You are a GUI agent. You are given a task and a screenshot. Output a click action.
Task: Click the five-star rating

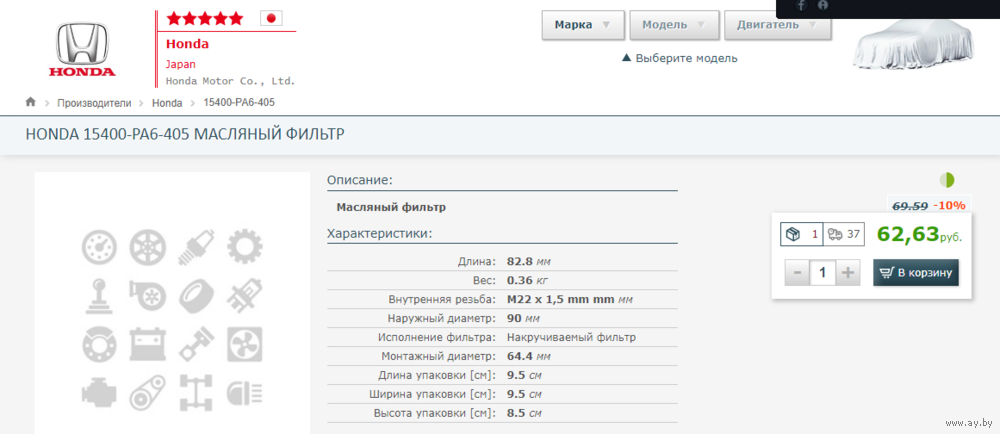tap(205, 18)
